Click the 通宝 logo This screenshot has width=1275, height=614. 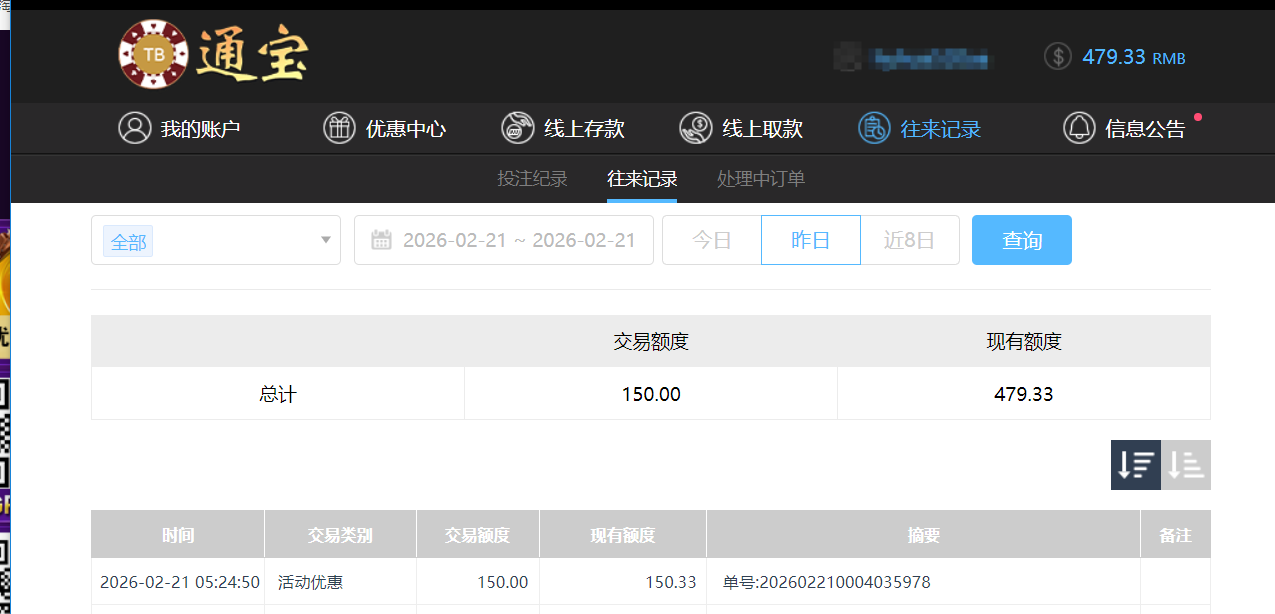coord(212,55)
